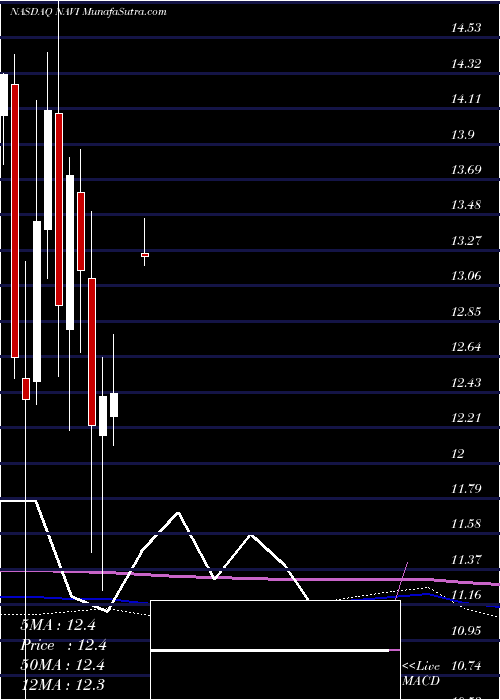Click the 12MA : 12.3 legend
The height and width of the screenshot is (700, 500).
(62, 685)
